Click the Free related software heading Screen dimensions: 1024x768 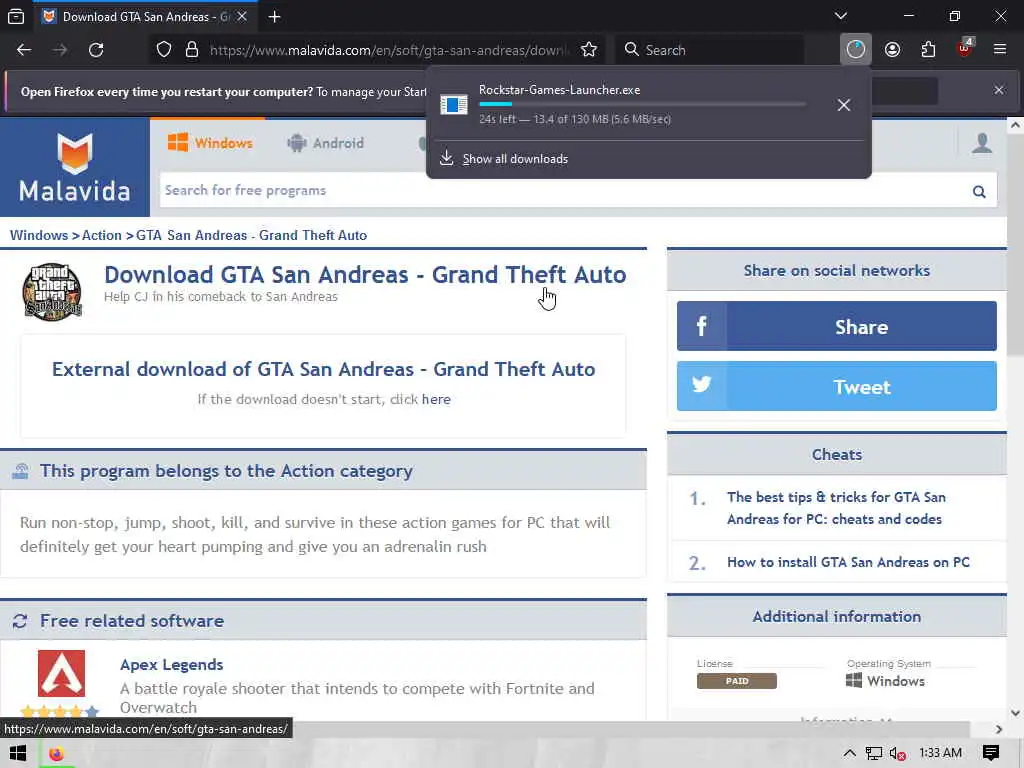(131, 620)
